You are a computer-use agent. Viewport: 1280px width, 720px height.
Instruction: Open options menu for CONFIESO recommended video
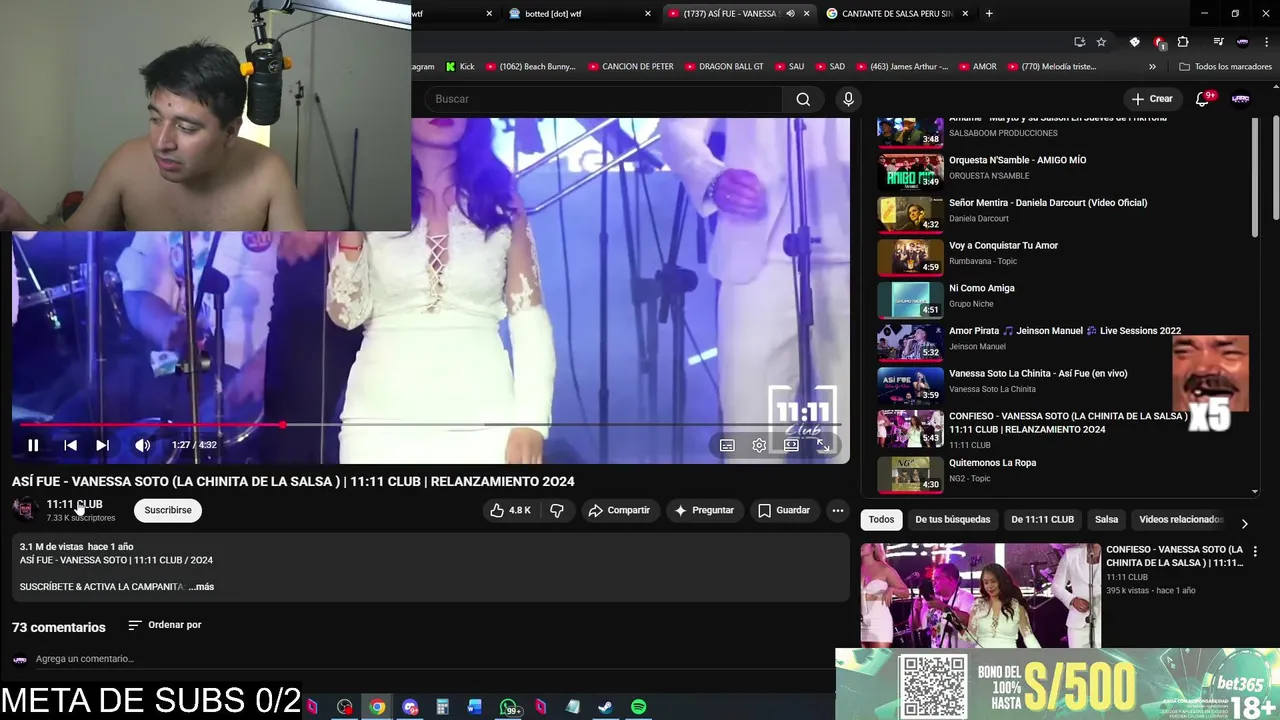pyautogui.click(x=1255, y=551)
